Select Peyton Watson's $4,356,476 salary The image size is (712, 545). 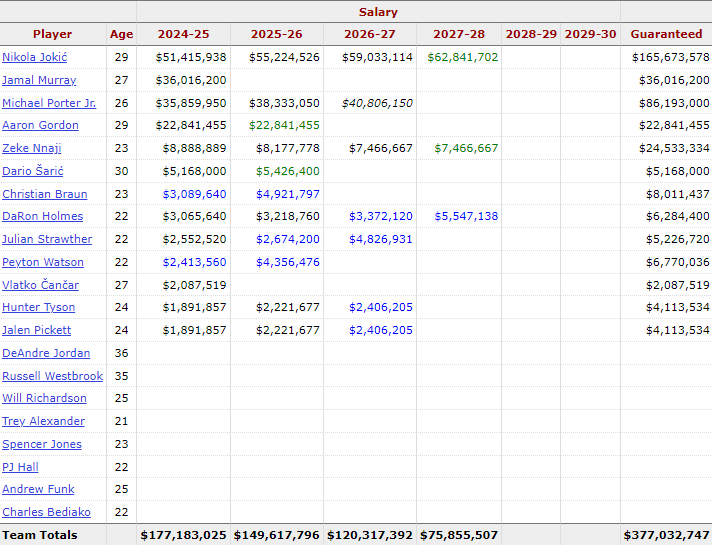[x=288, y=263]
